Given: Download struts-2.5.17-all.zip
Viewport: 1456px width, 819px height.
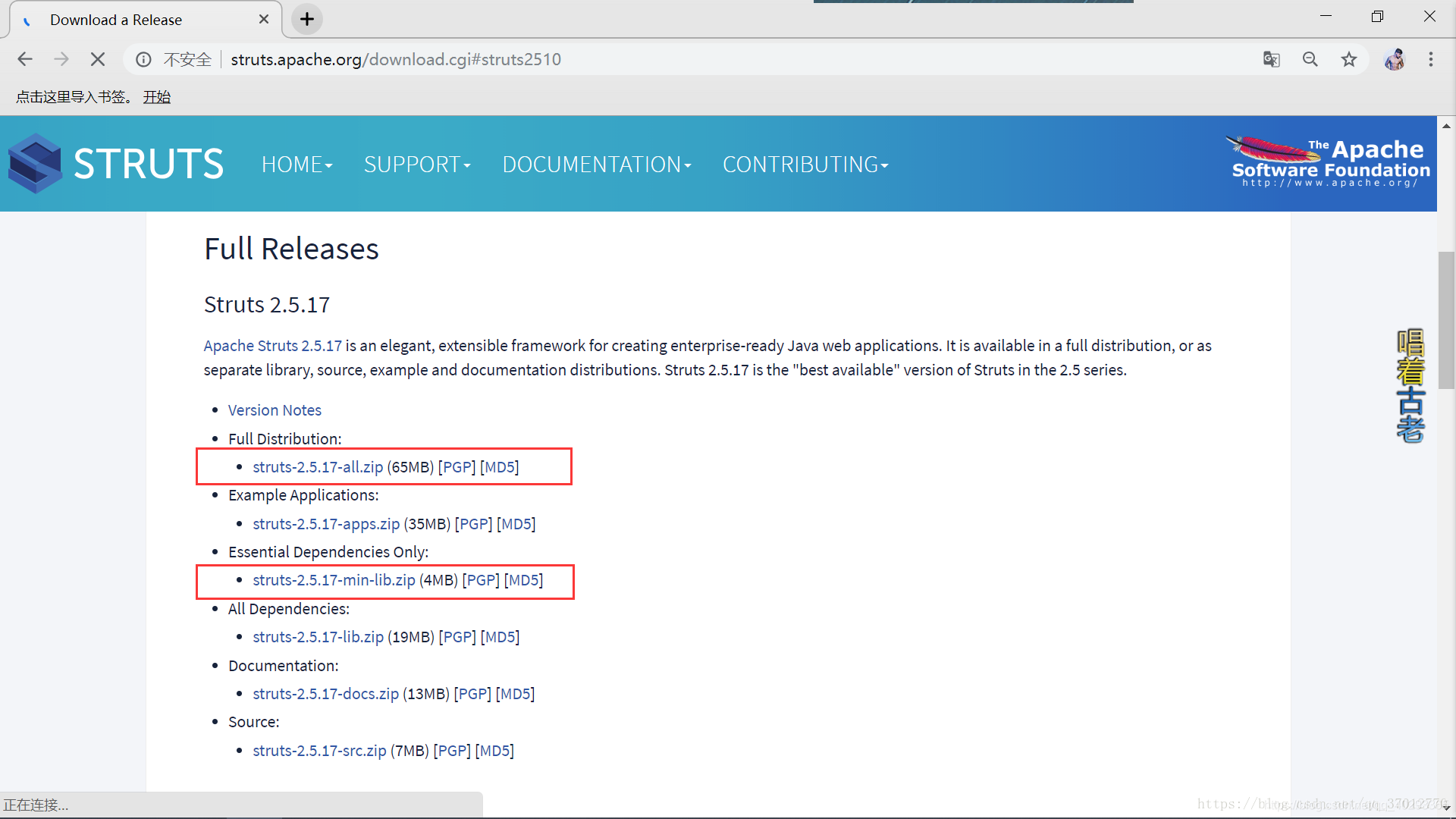Looking at the screenshot, I should [x=318, y=467].
